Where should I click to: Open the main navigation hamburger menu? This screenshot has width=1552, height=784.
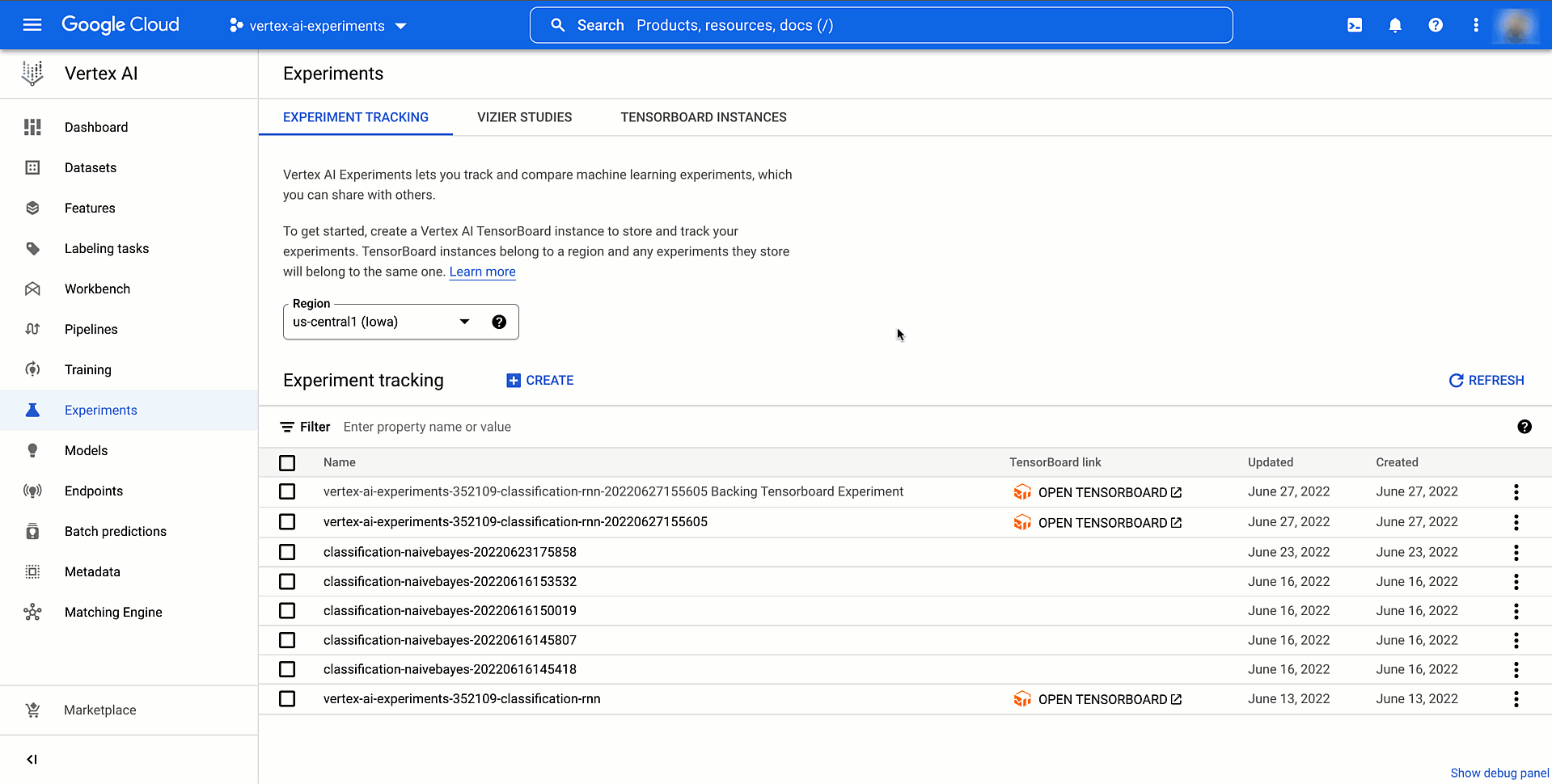tap(32, 25)
